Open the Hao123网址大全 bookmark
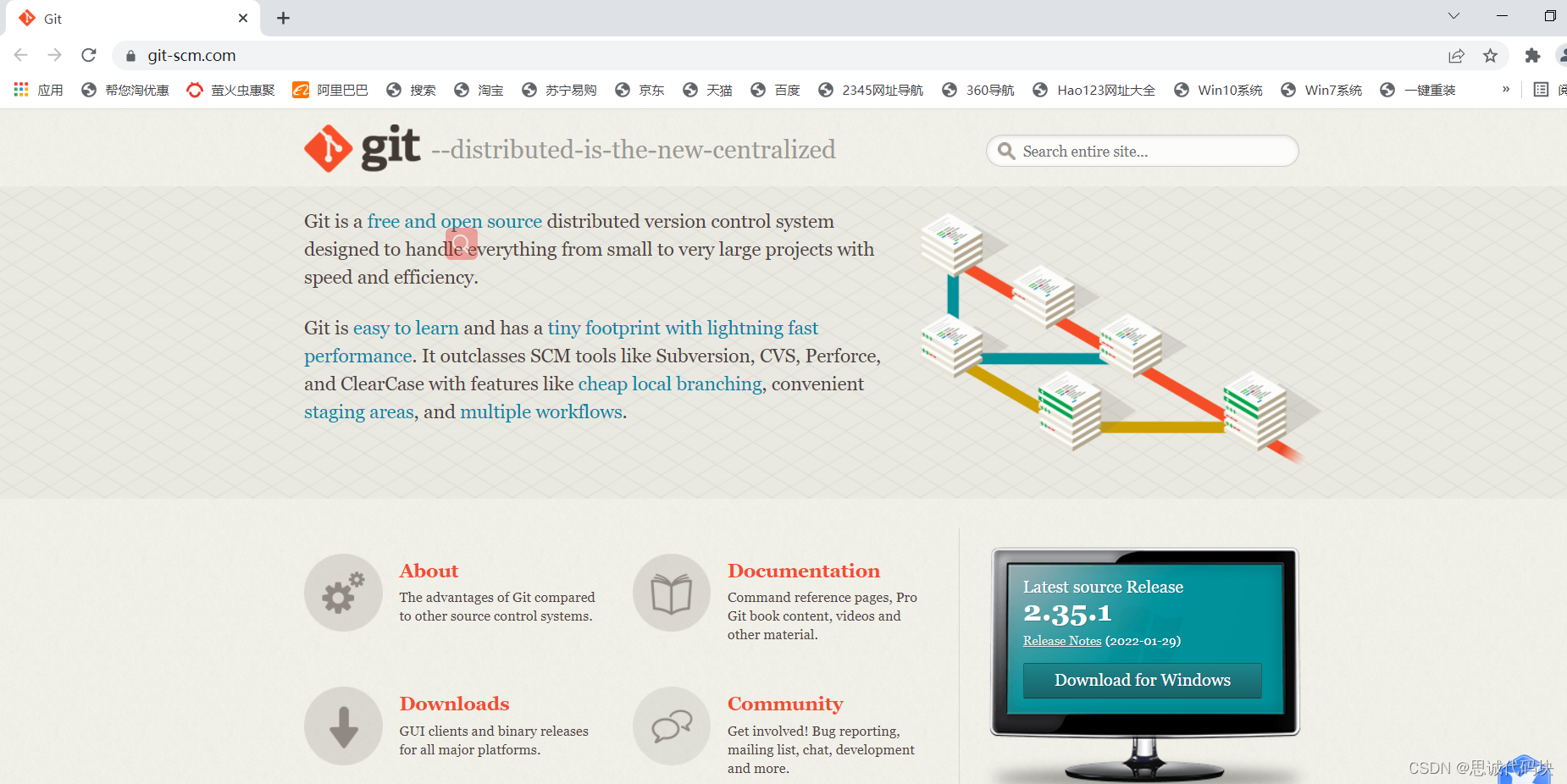The height and width of the screenshot is (784, 1567). coord(1094,90)
